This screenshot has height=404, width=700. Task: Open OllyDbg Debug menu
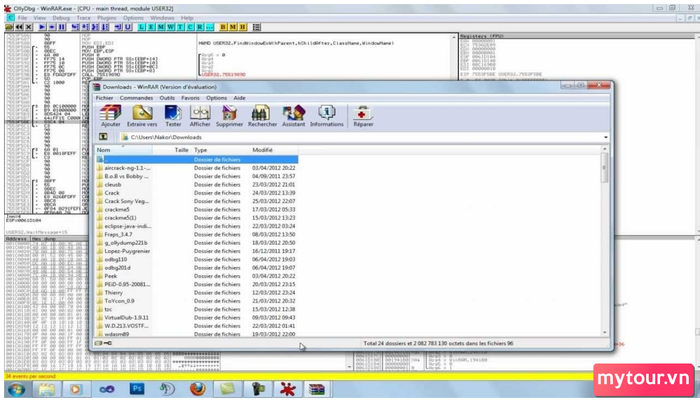(61, 18)
